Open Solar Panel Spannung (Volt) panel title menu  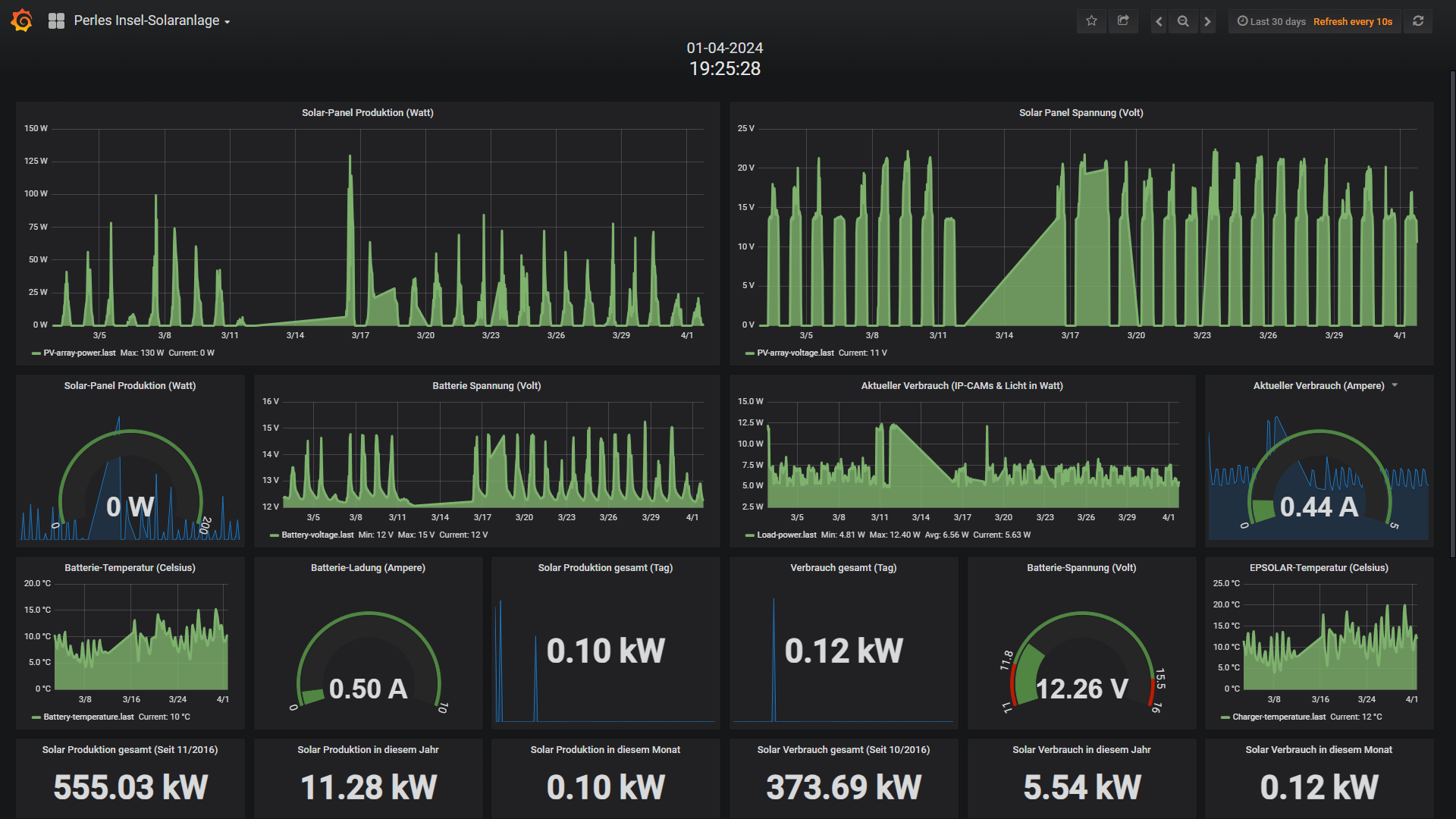coord(1081,112)
